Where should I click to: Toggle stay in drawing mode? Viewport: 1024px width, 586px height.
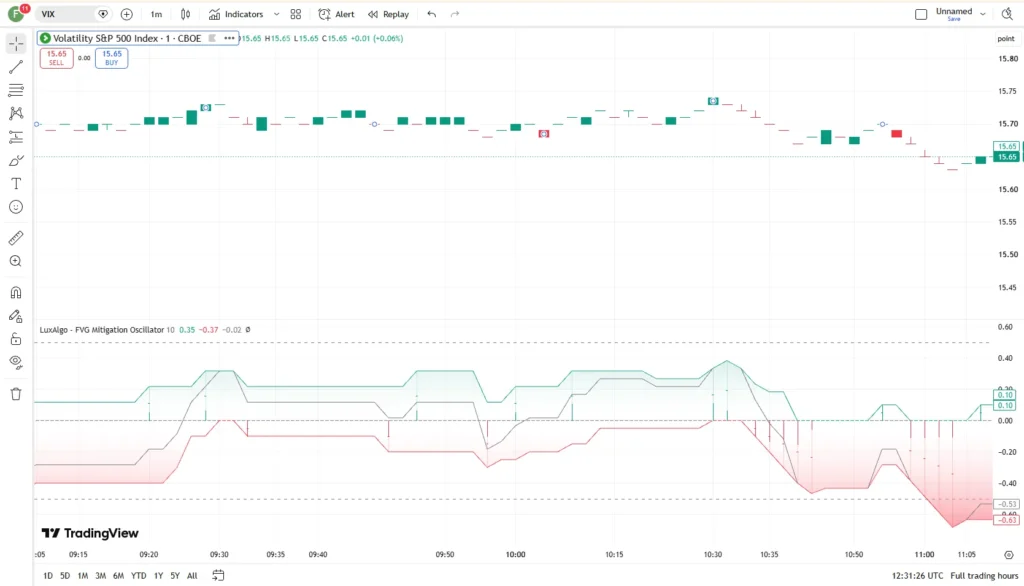pyautogui.click(x=16, y=316)
